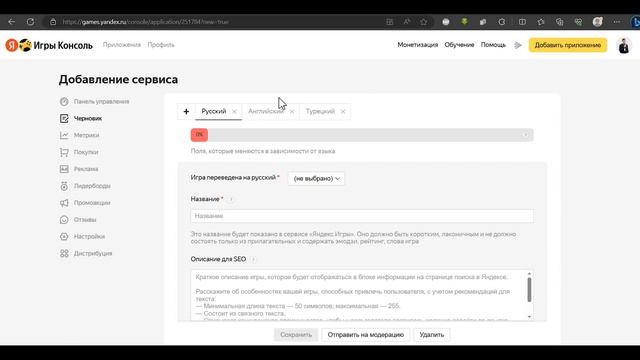640x360 pixels.
Task: Open Дистрибуция in sidebar
Action: (x=86, y=253)
